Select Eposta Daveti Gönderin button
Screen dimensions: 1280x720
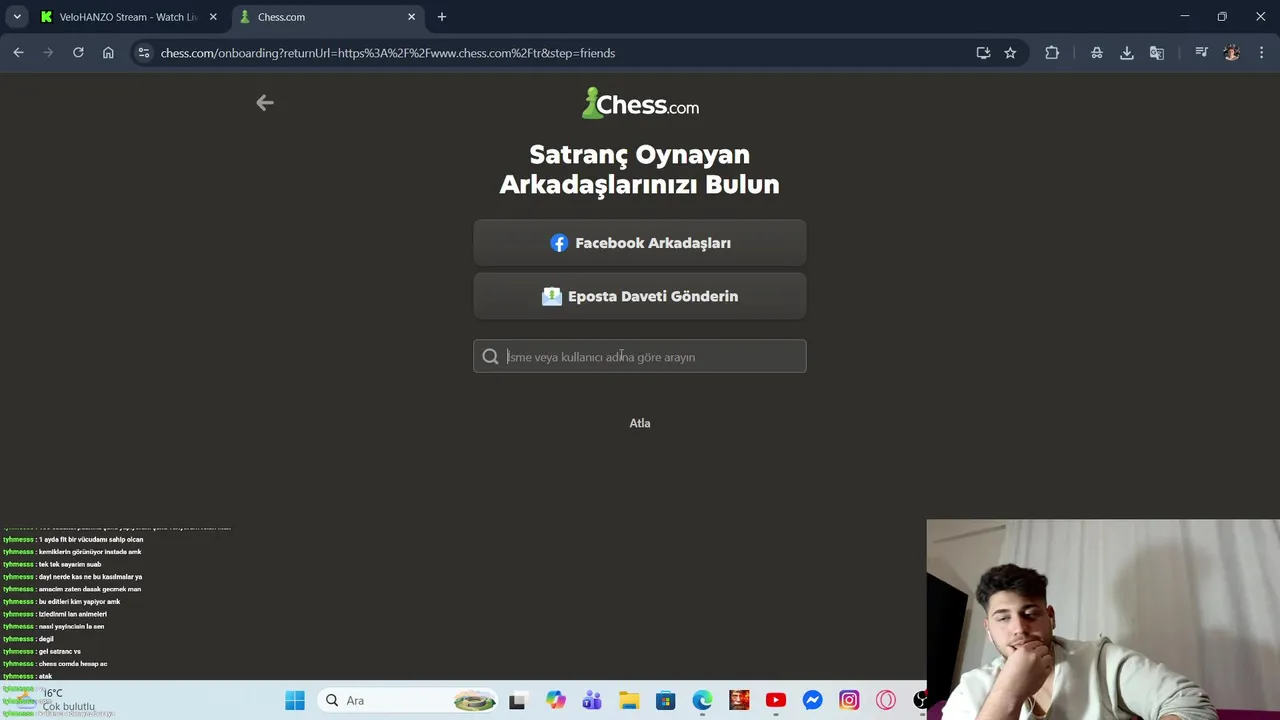pyautogui.click(x=640, y=296)
